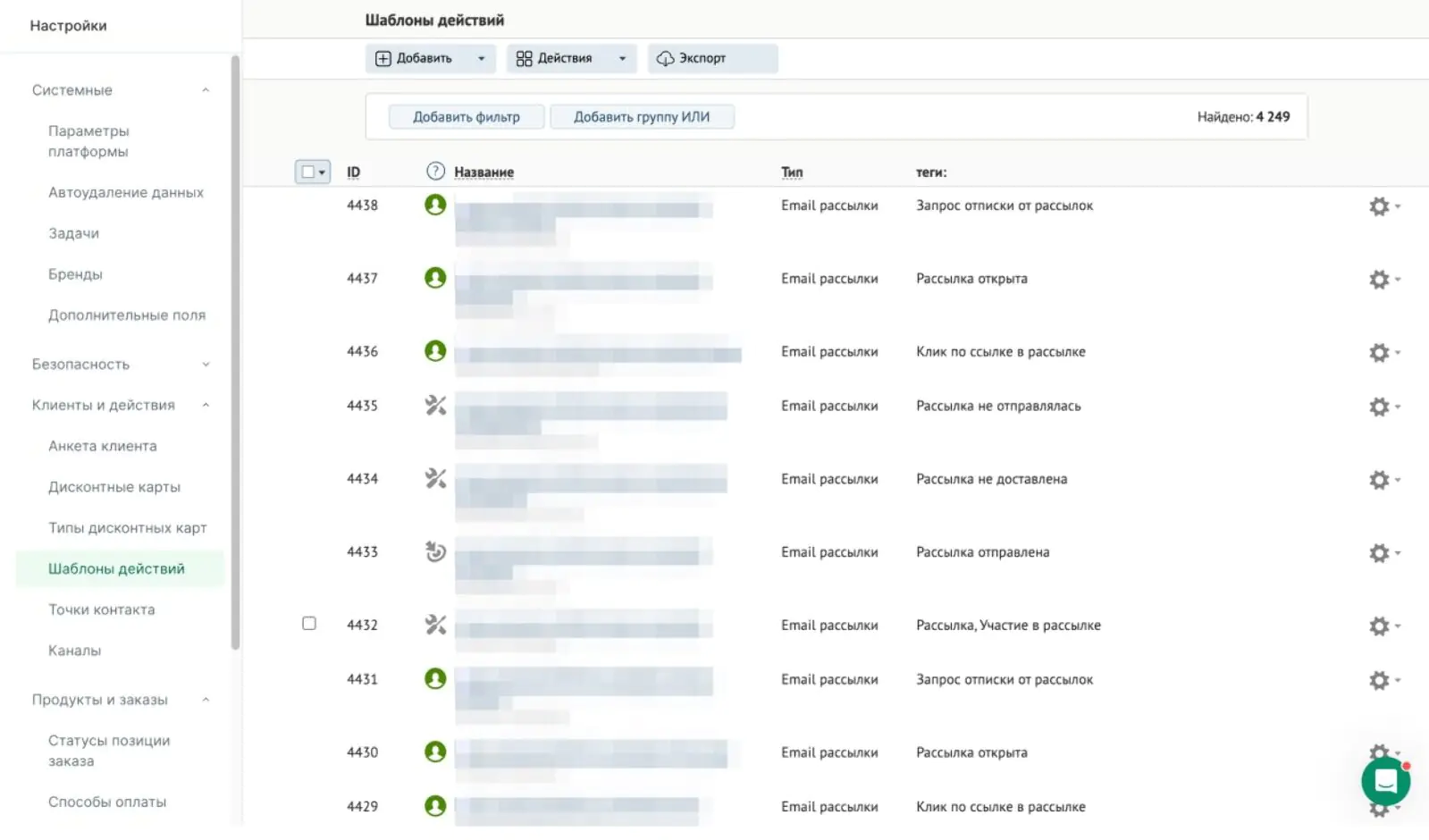Screen dimensions: 1429x840
Task: Open gear menu for row 4431
Action: 1384,680
